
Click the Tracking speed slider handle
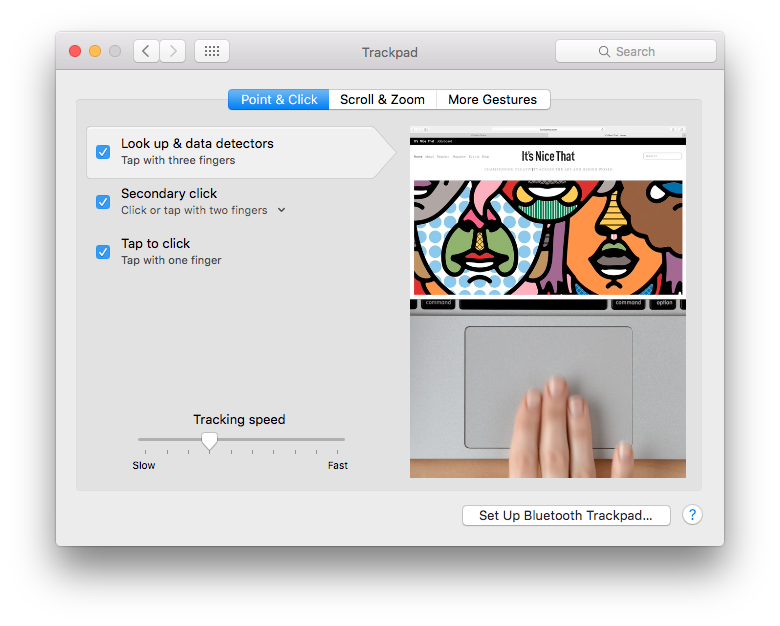209,440
